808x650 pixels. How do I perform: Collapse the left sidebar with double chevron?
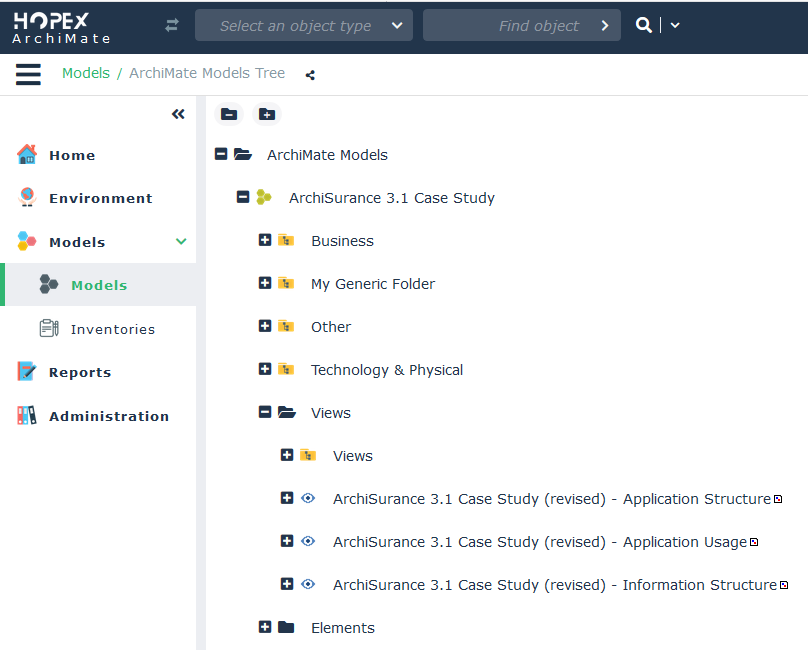coord(178,114)
